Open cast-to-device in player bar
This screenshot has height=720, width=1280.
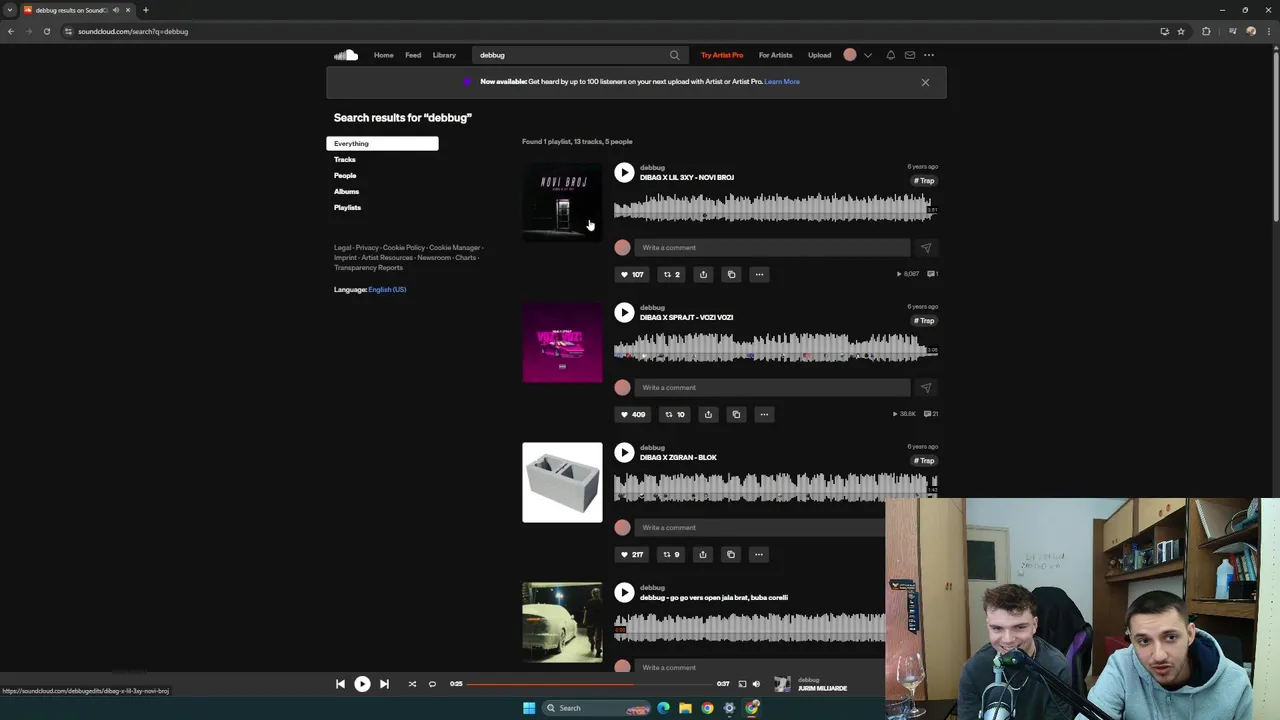point(742,684)
